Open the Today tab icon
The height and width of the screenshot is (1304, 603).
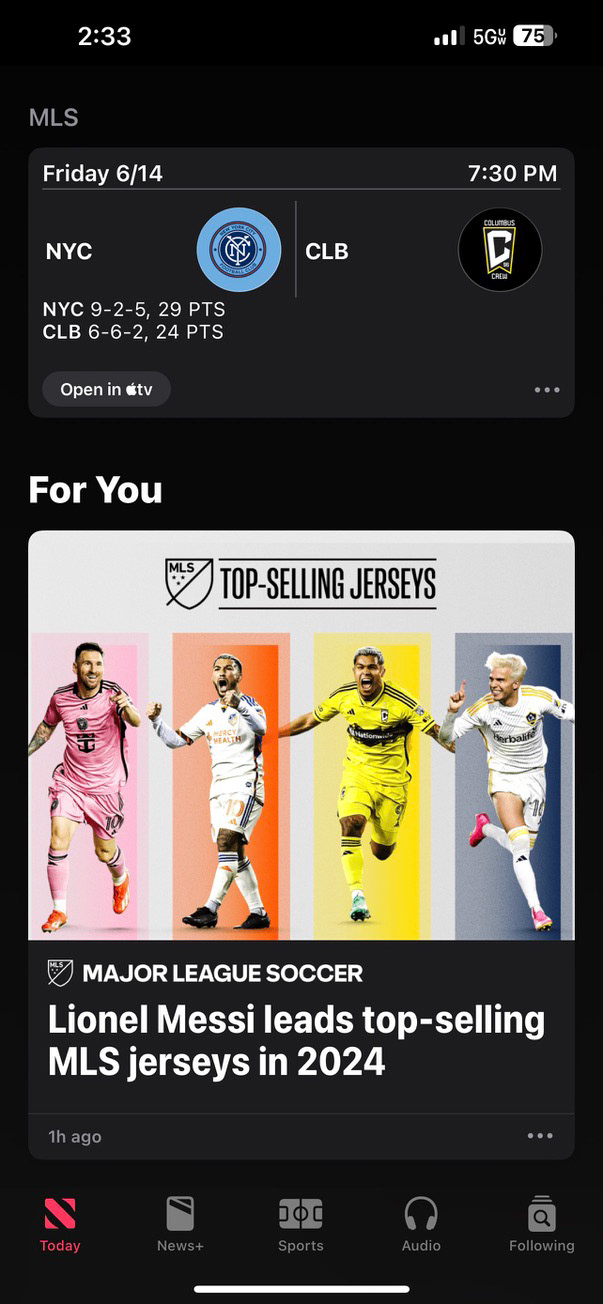[60, 1213]
